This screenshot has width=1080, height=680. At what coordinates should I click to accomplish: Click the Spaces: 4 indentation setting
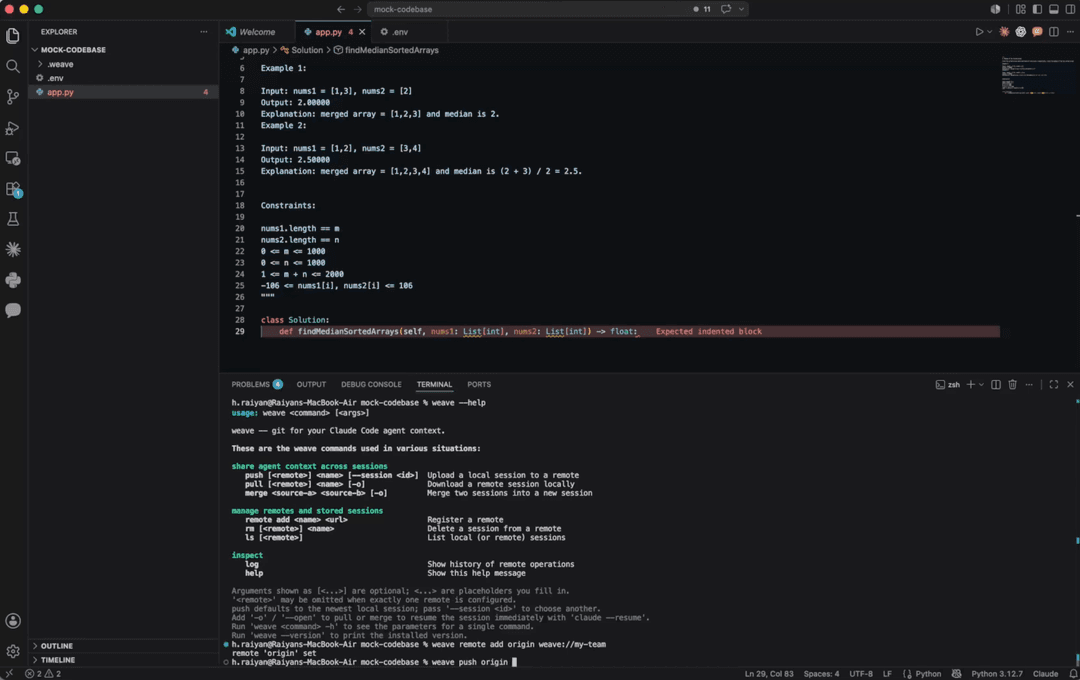pos(821,674)
